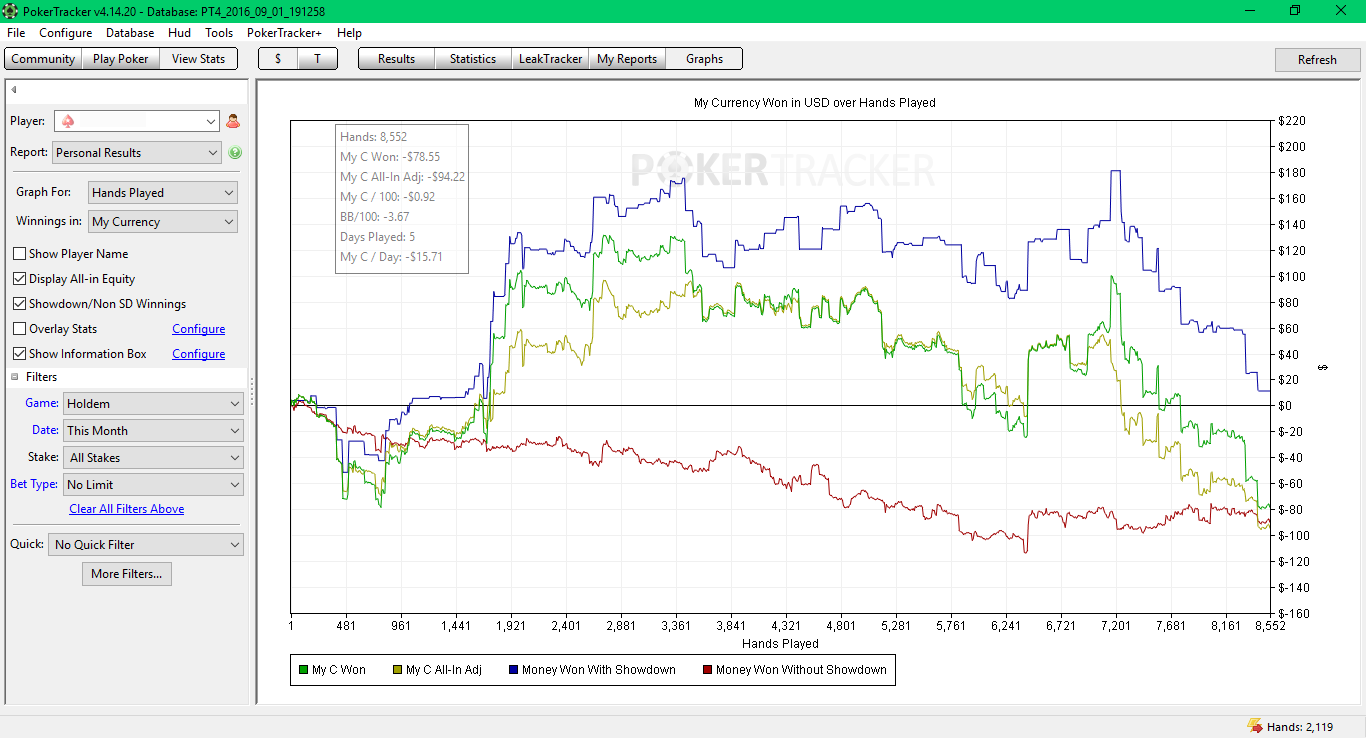Viewport: 1366px width, 738px height.
Task: Click the green My C Won legend swatch
Action: pyautogui.click(x=304, y=670)
